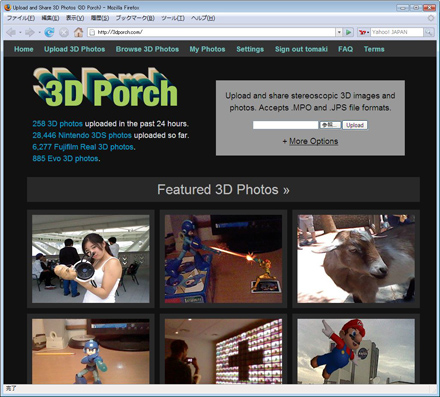Open the goat photo thumbnail
440x397 pixels.
coord(356,259)
